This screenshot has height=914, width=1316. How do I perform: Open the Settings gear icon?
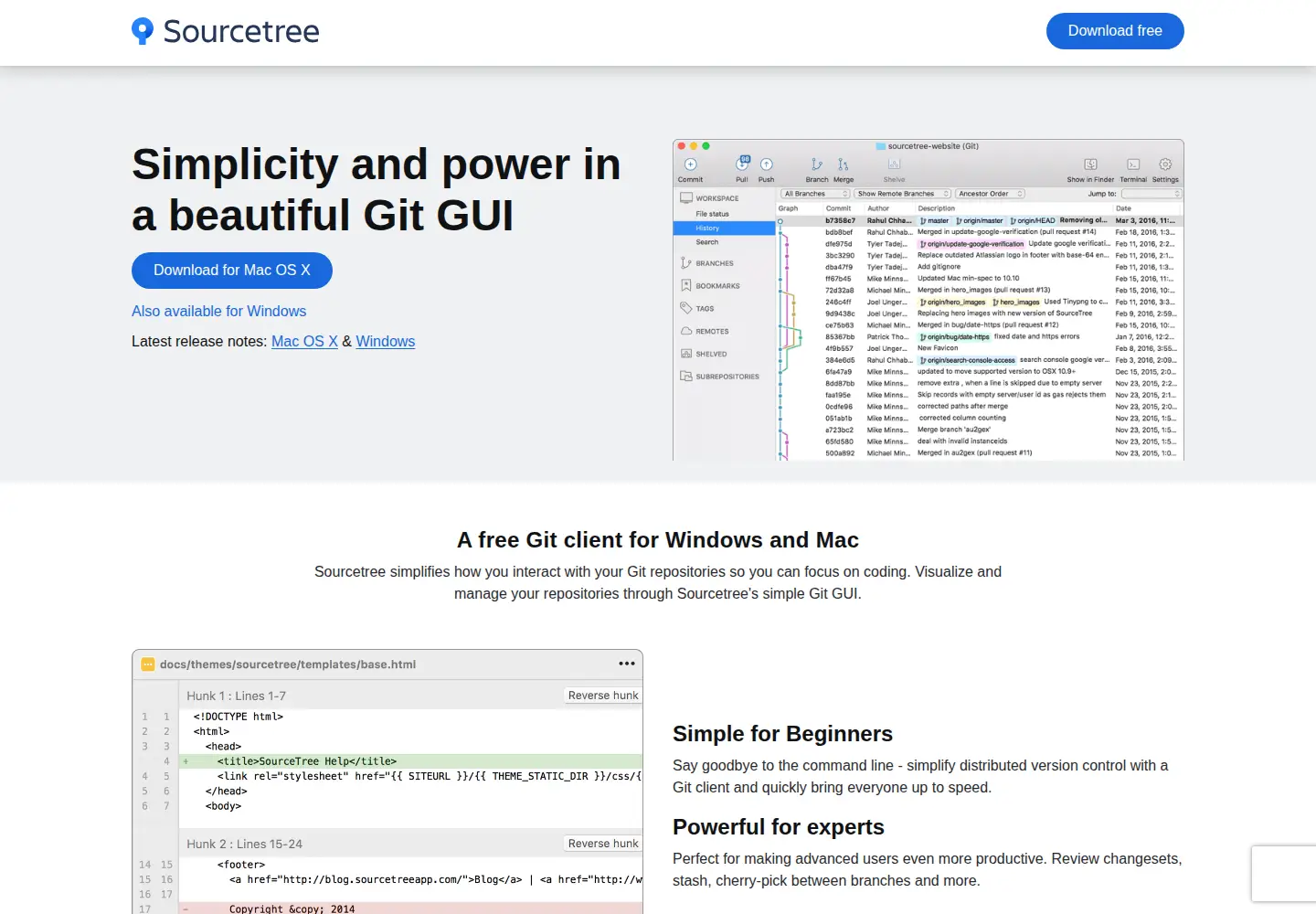1165,165
